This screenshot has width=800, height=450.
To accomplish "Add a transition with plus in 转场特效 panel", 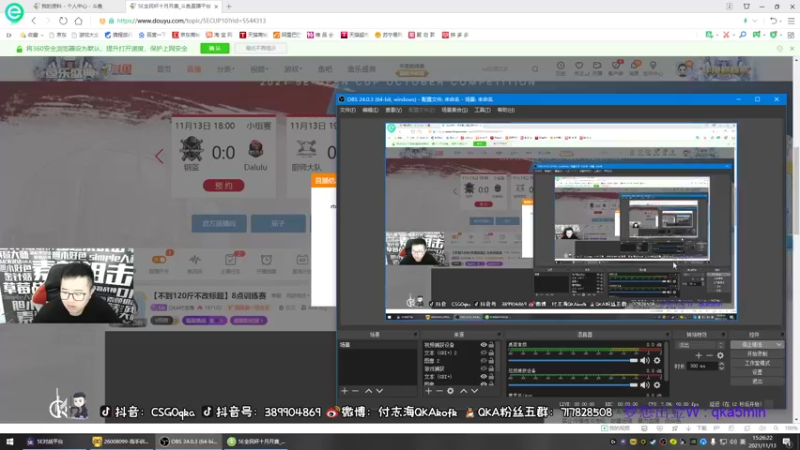I will point(698,355).
